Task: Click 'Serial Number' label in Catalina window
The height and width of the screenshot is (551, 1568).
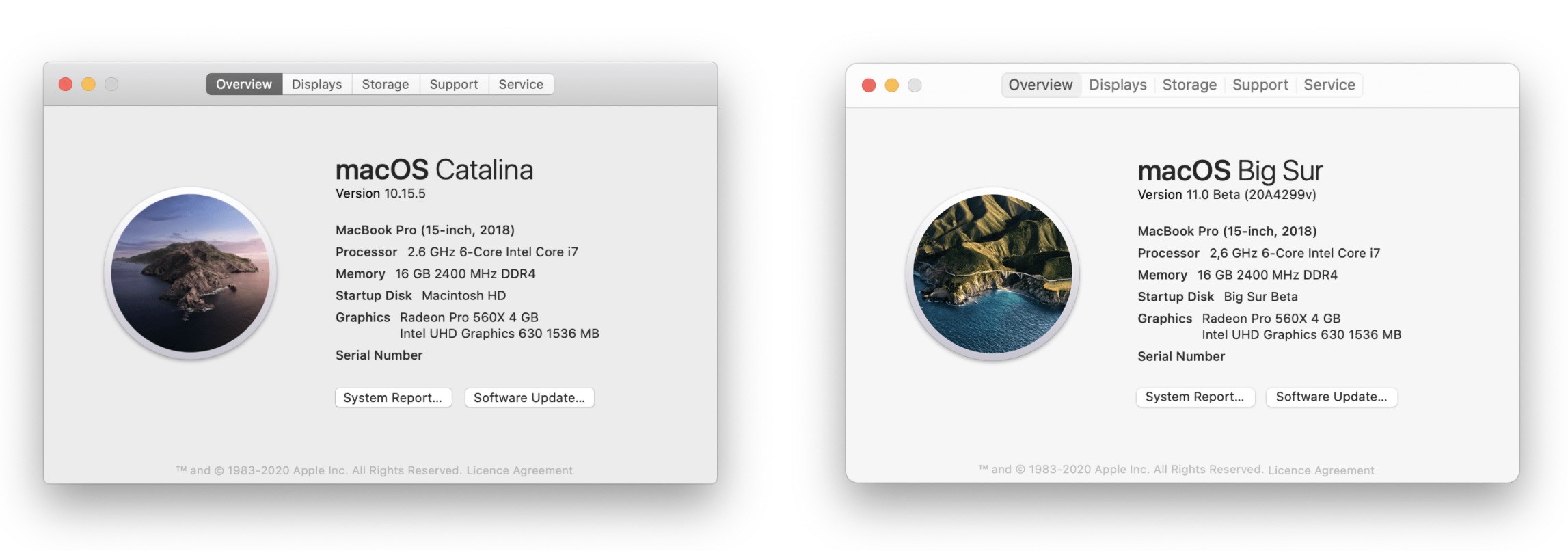Action: [x=379, y=355]
